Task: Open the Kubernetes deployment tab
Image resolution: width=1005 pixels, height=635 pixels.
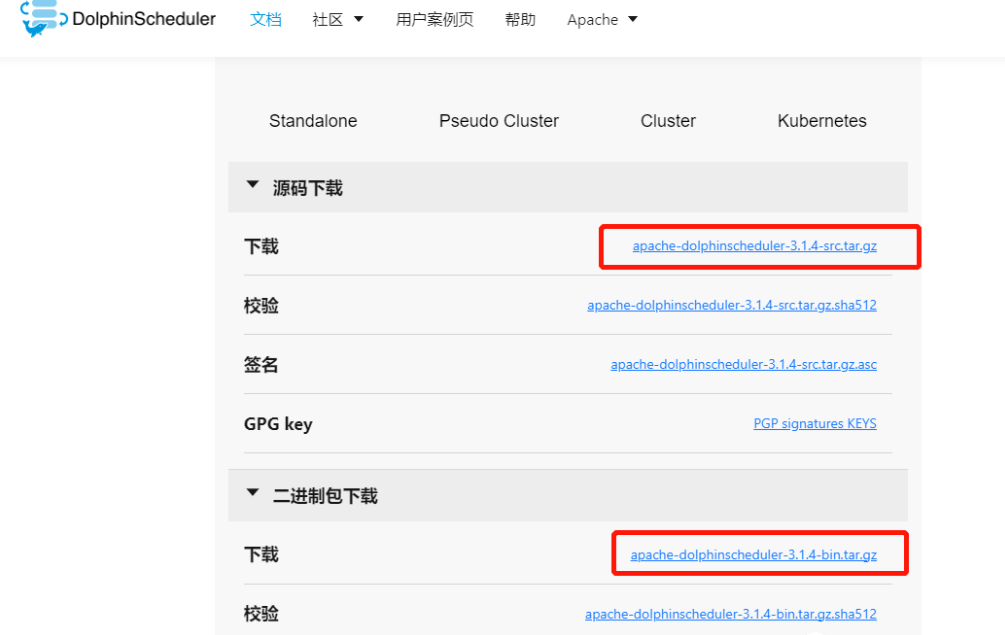Action: pyautogui.click(x=821, y=120)
